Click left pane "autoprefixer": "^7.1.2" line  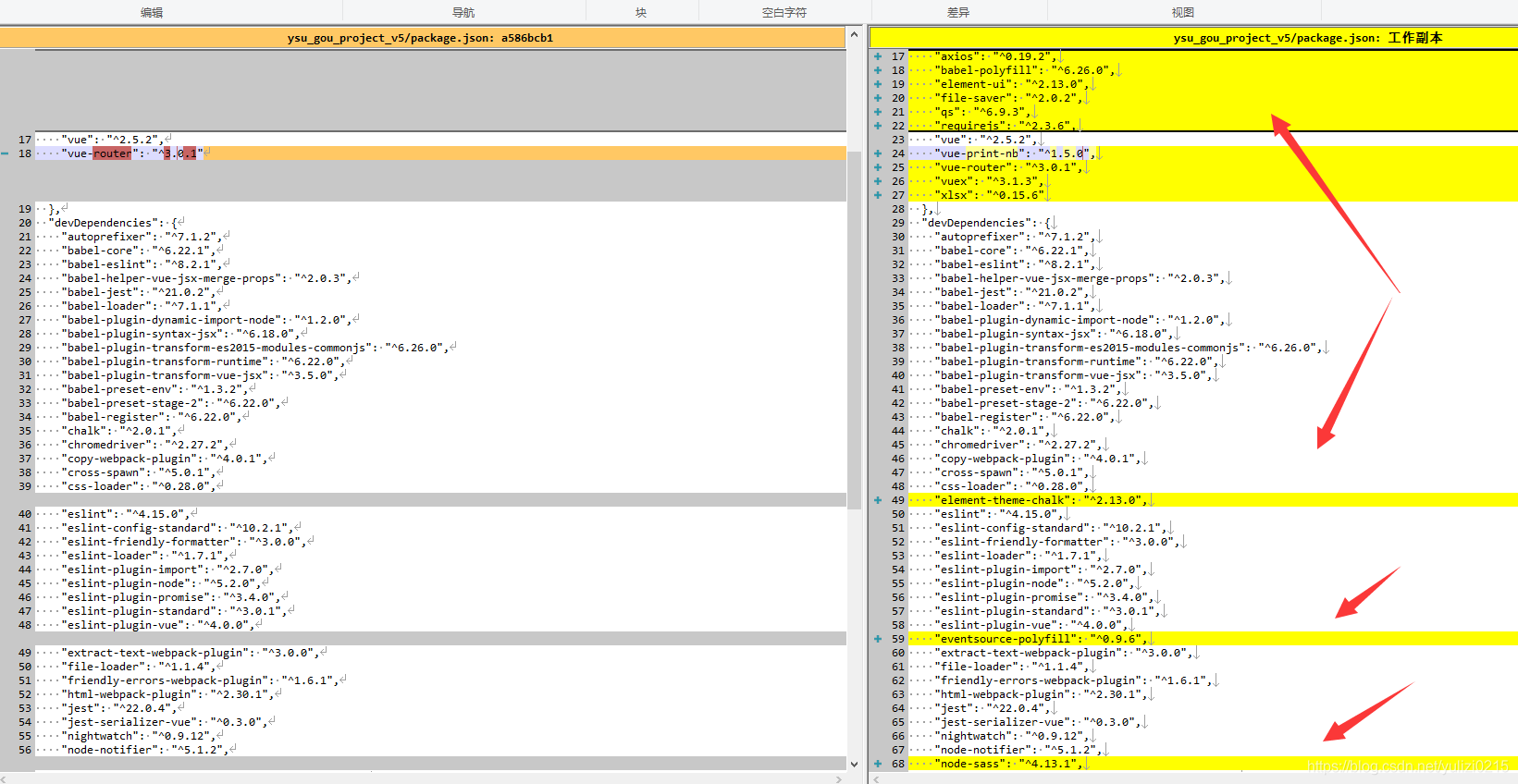coord(440,237)
